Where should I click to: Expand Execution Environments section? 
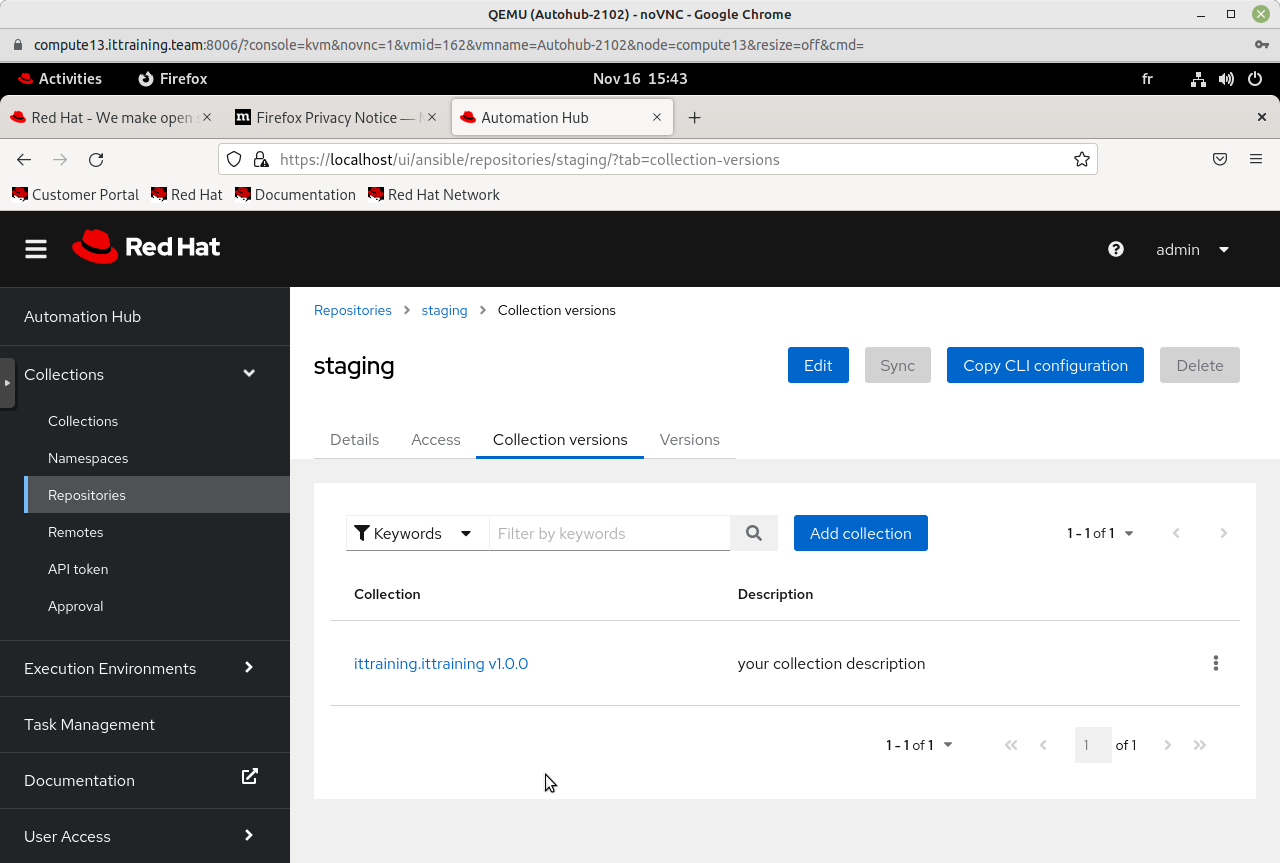point(145,668)
